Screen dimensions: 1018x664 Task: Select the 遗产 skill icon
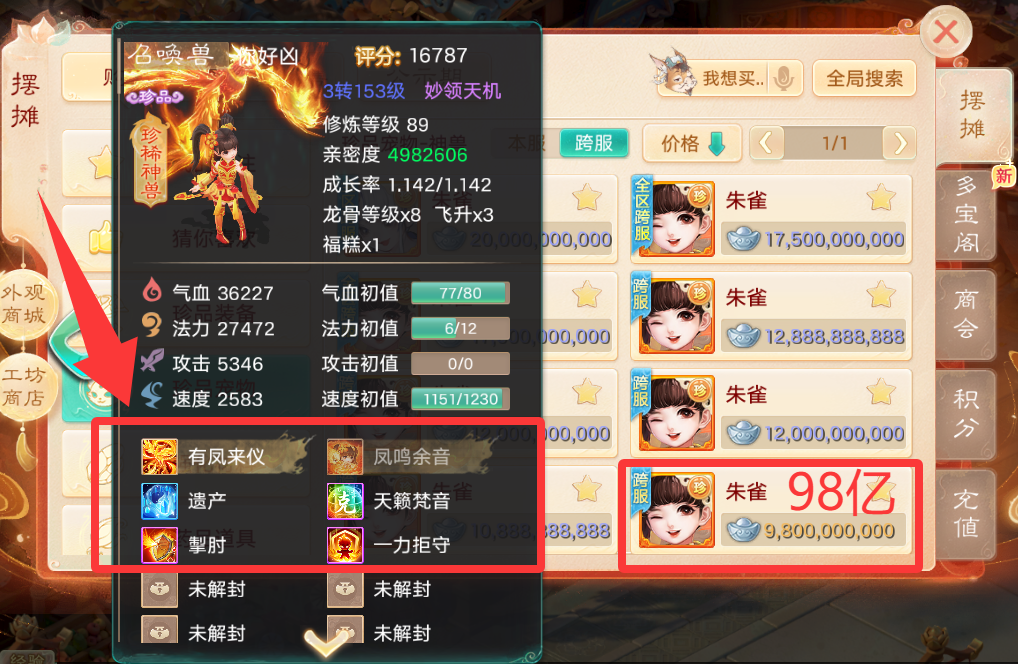click(x=159, y=501)
